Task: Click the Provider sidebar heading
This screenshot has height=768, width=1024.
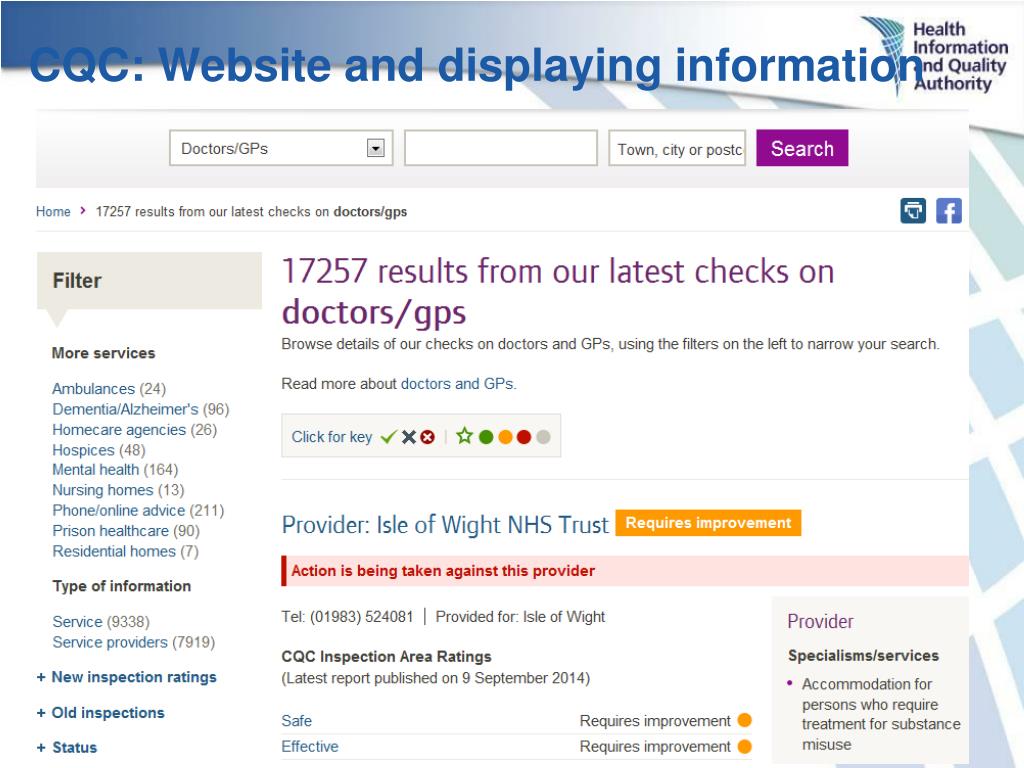Action: (820, 621)
